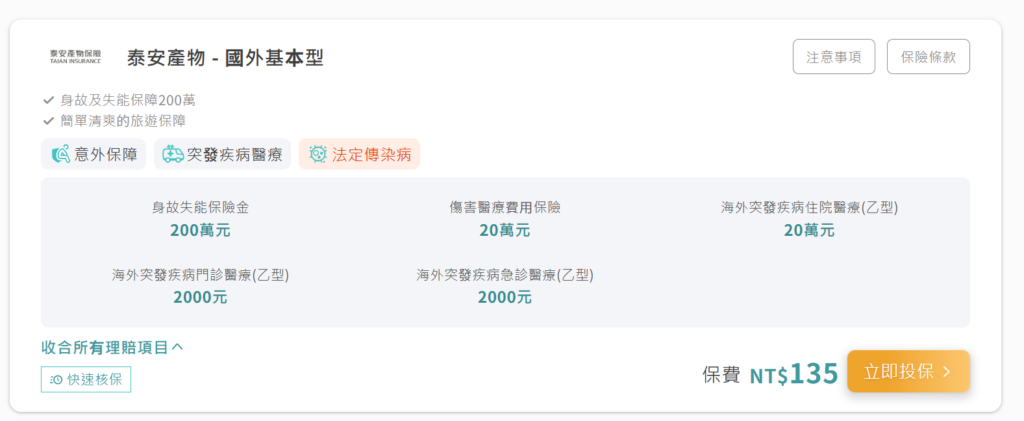Image resolution: width=1024 pixels, height=421 pixels.
Task: Click the ambulance icon in 突發疾病醫療 tag
Action: 173,155
